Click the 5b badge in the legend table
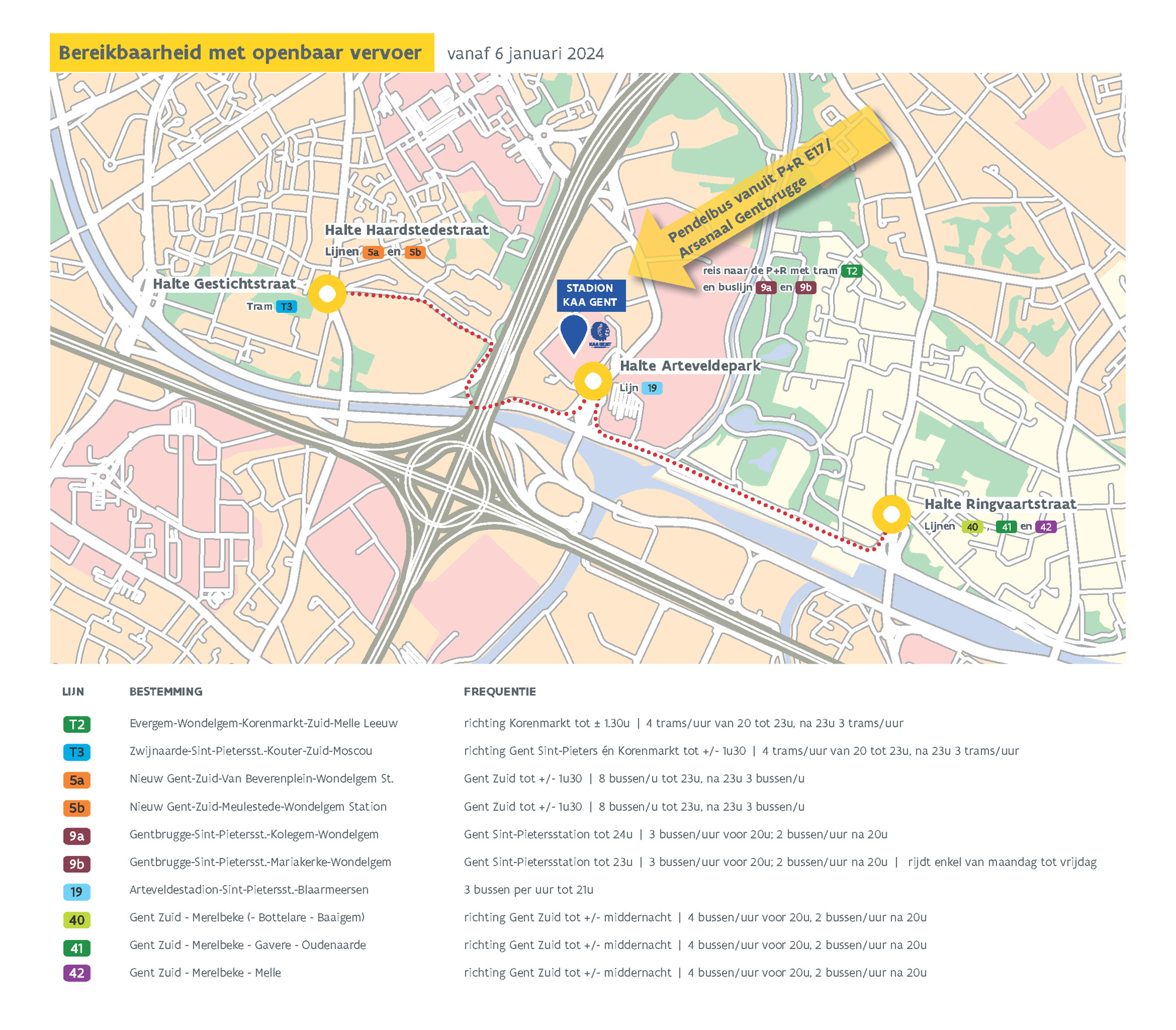 point(77,808)
